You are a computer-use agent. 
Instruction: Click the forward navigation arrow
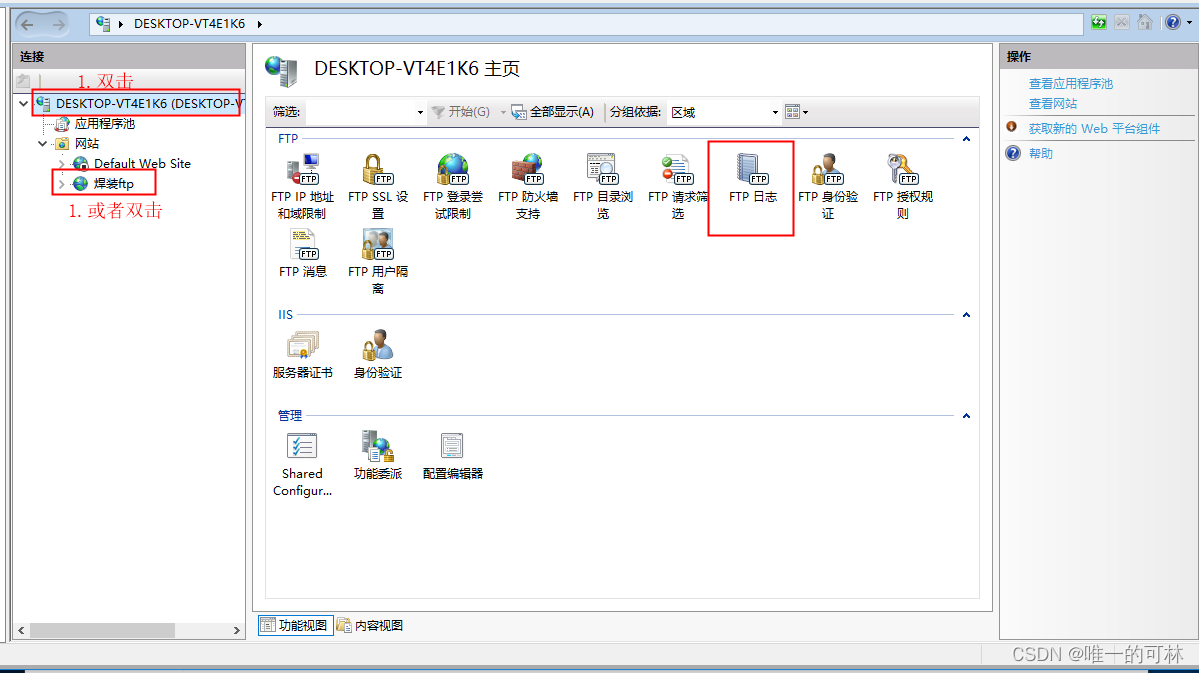point(58,24)
